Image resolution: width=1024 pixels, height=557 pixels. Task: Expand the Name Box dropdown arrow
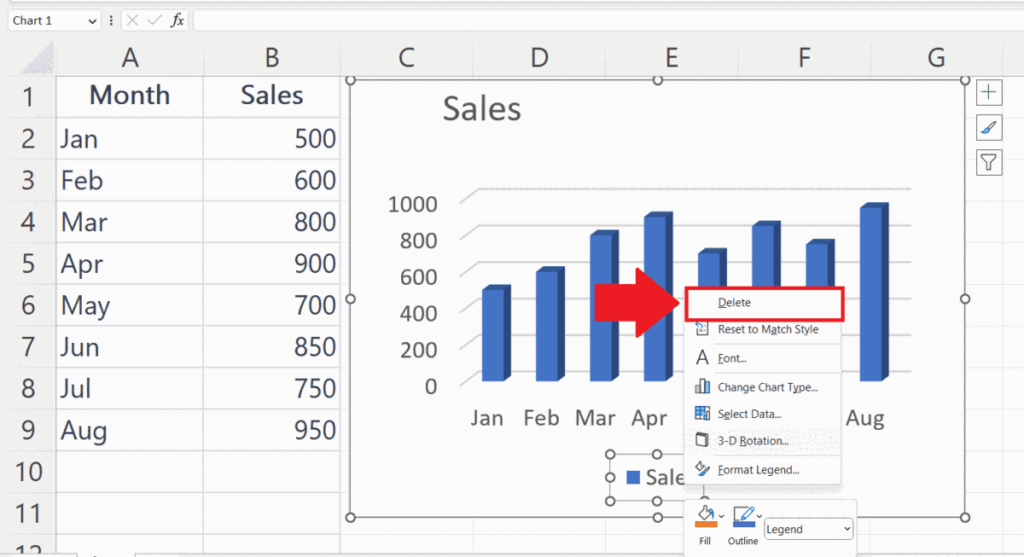[x=93, y=21]
